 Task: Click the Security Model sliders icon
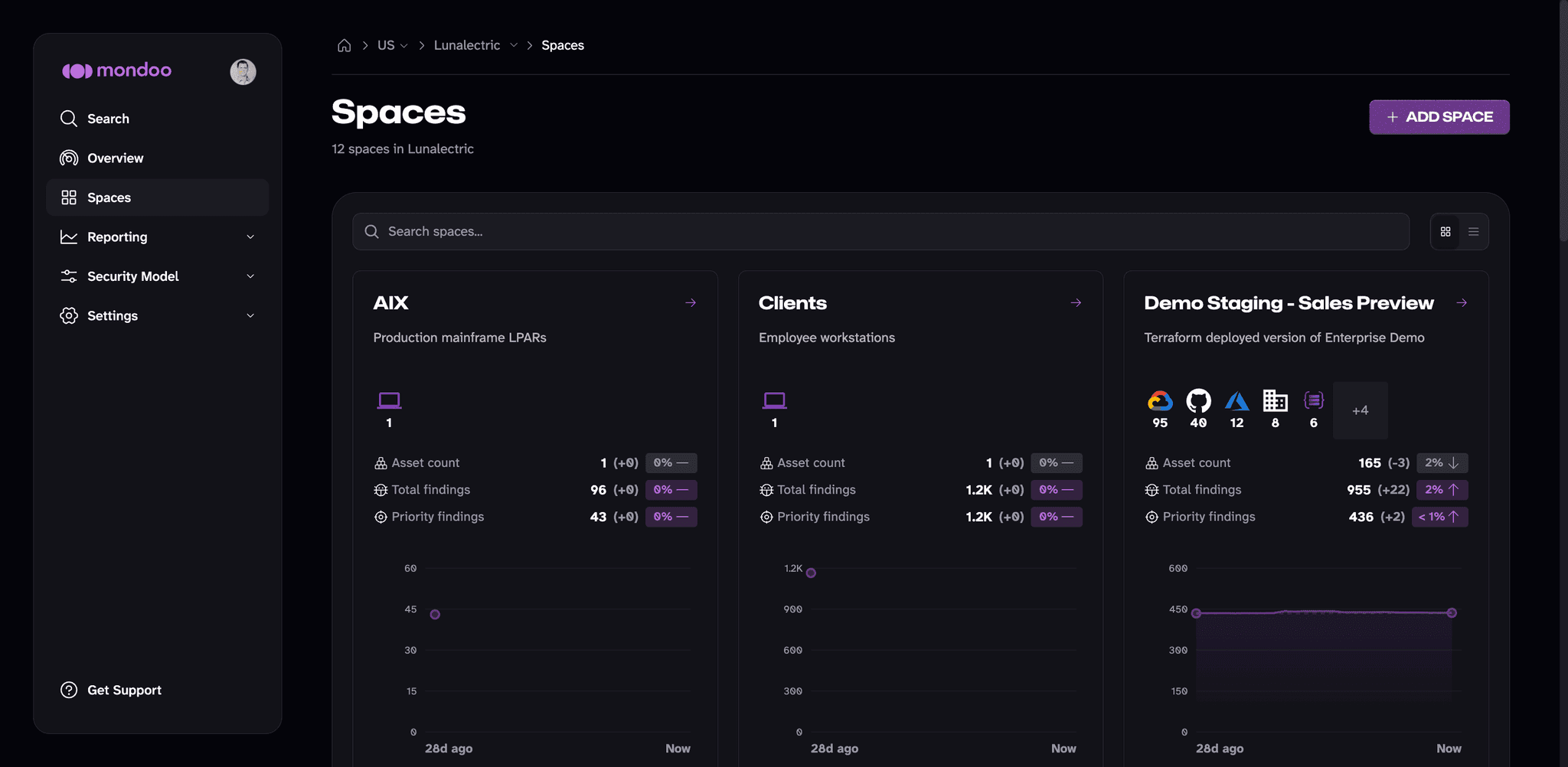click(x=69, y=276)
